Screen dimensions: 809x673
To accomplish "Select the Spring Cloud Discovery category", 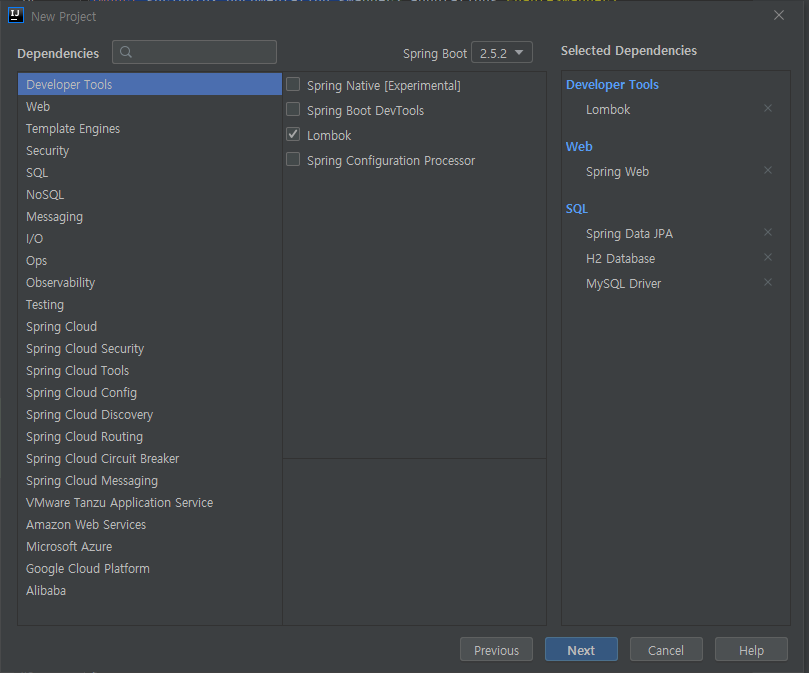I will coord(150,415).
